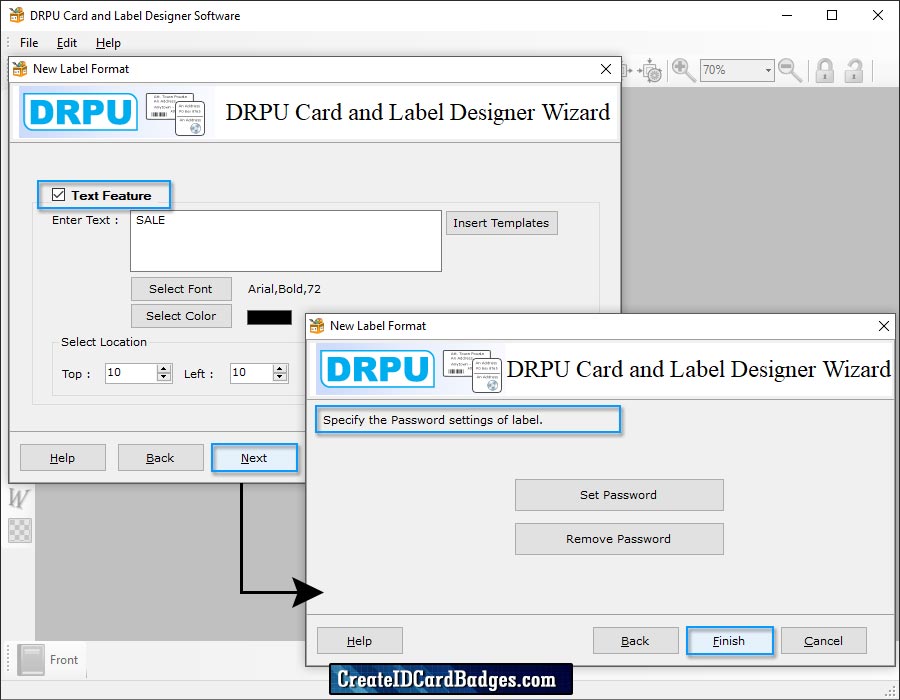Click the center-align objects toolbar icon
This screenshot has height=700, width=900.
tap(651, 71)
